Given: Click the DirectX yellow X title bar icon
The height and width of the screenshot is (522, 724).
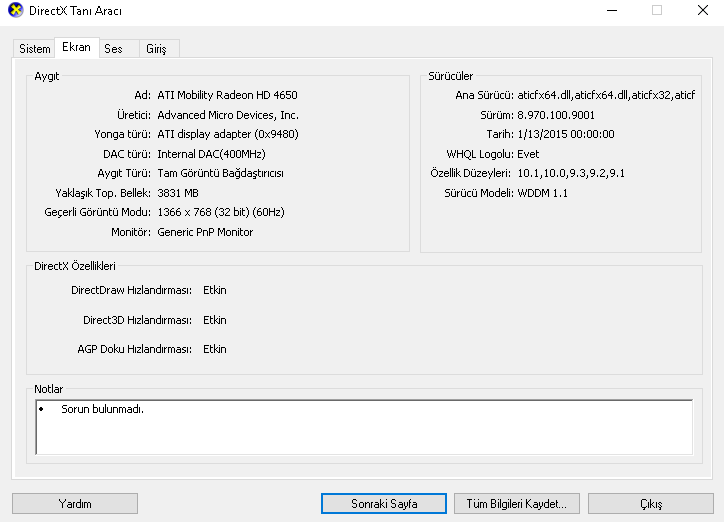Looking at the screenshot, I should click(15, 10).
